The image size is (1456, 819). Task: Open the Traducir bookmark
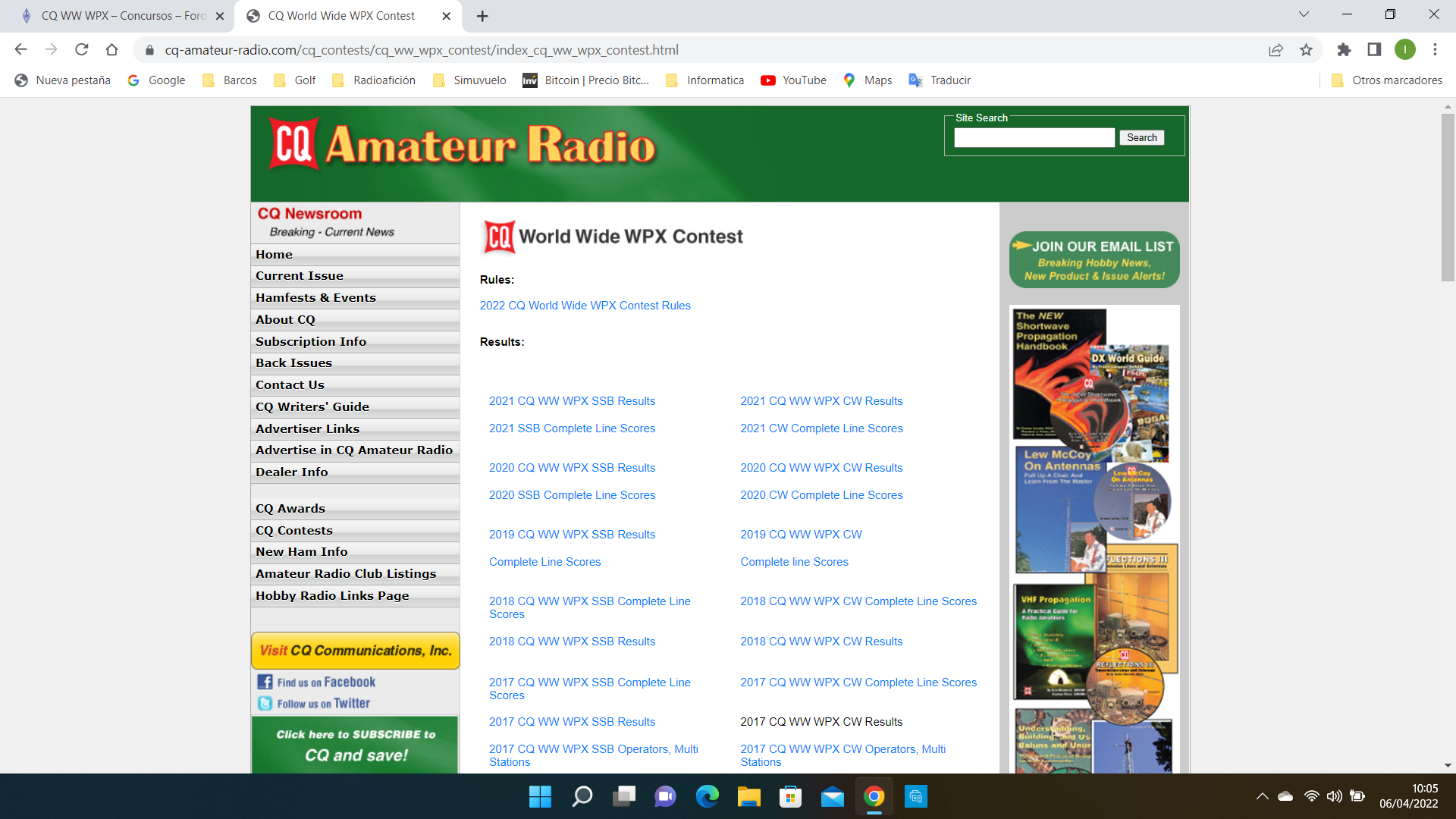(x=940, y=80)
